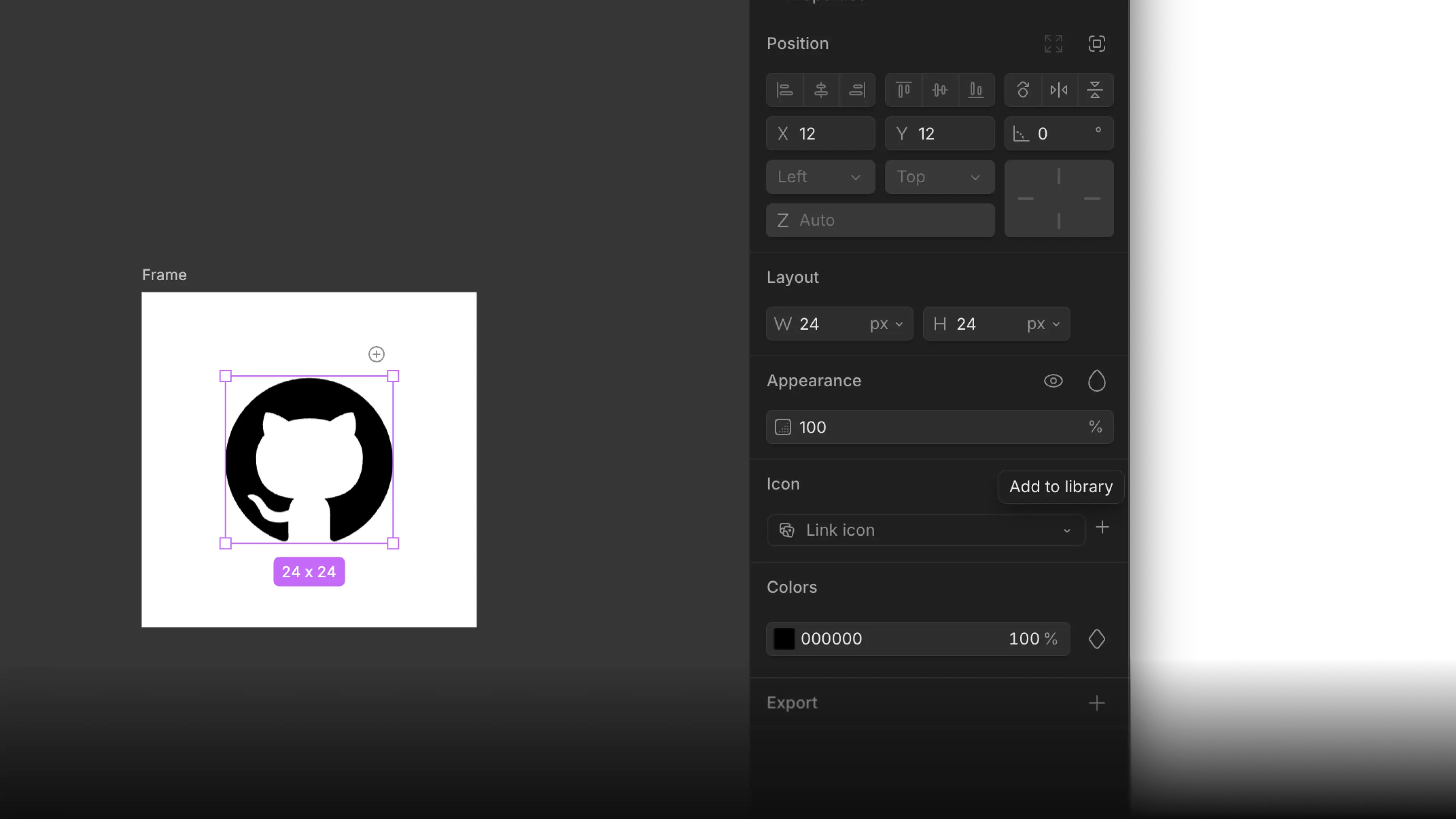Click the align left icon
Screen dimensions: 1456x819
pyautogui.click(x=784, y=90)
